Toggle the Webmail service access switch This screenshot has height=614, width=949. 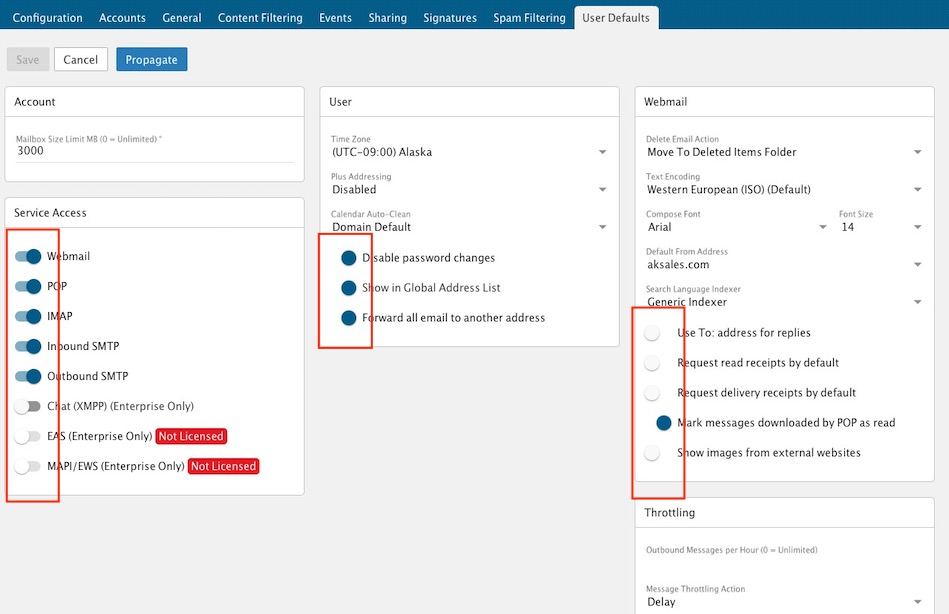[28, 257]
